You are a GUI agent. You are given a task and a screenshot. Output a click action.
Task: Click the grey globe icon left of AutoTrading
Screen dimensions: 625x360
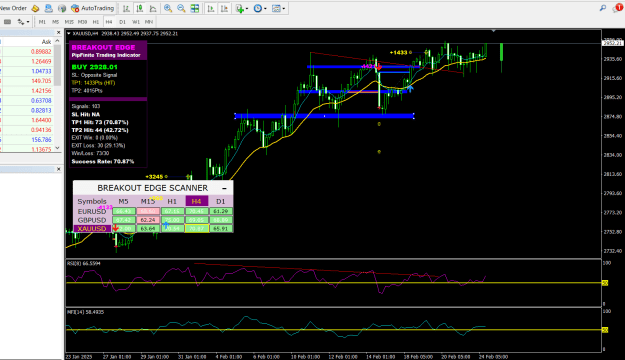[62, 8]
